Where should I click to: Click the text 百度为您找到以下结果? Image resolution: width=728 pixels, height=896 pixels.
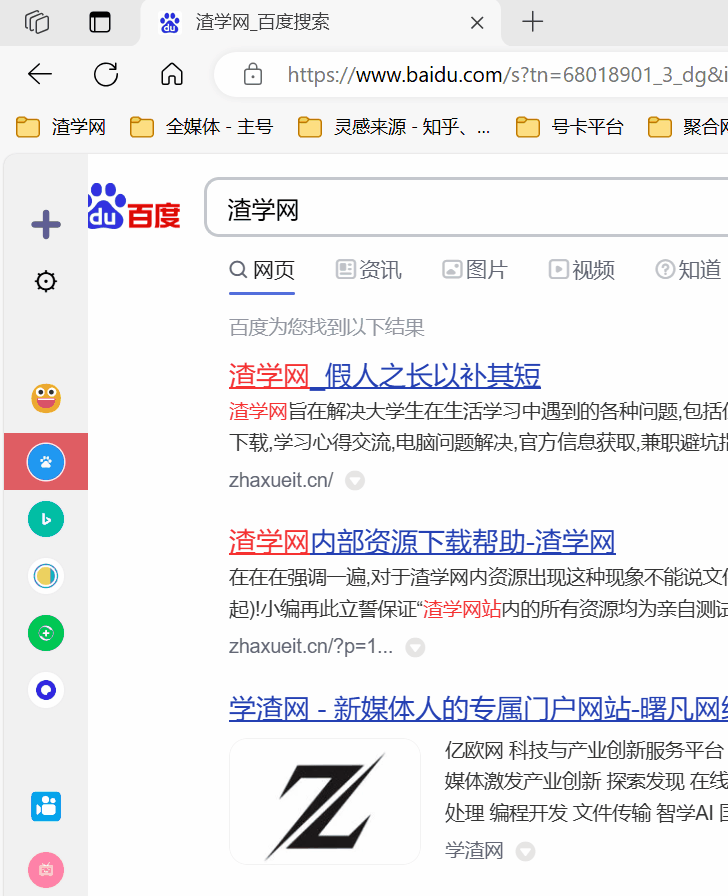pos(327,327)
